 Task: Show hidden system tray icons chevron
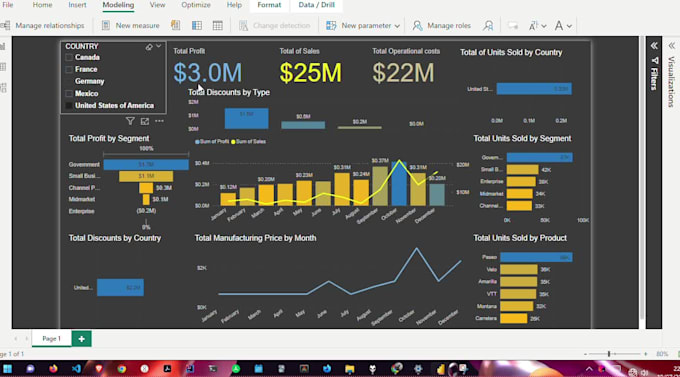tap(588, 369)
